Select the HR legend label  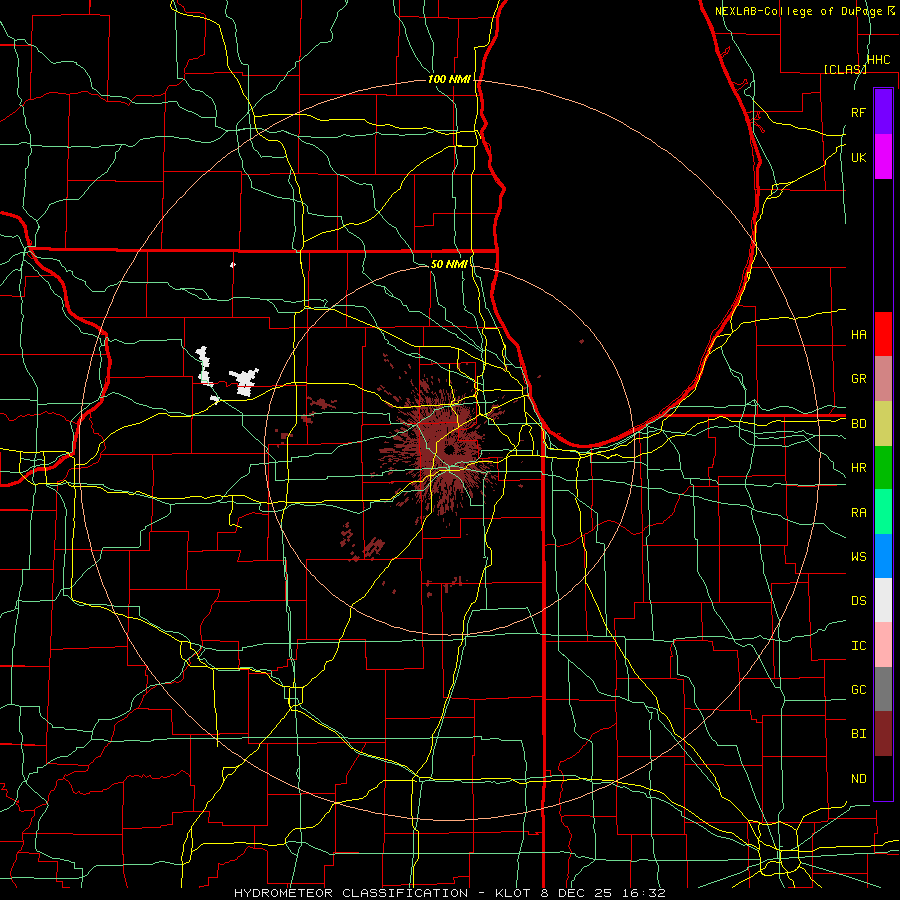coord(859,468)
